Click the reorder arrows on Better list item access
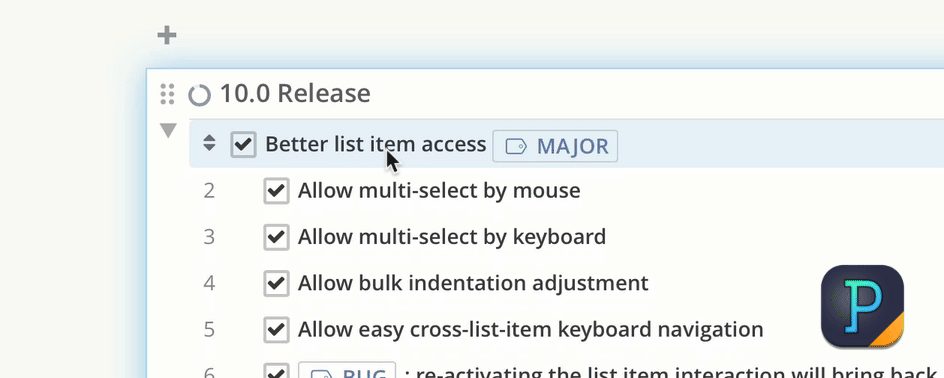 pos(209,143)
